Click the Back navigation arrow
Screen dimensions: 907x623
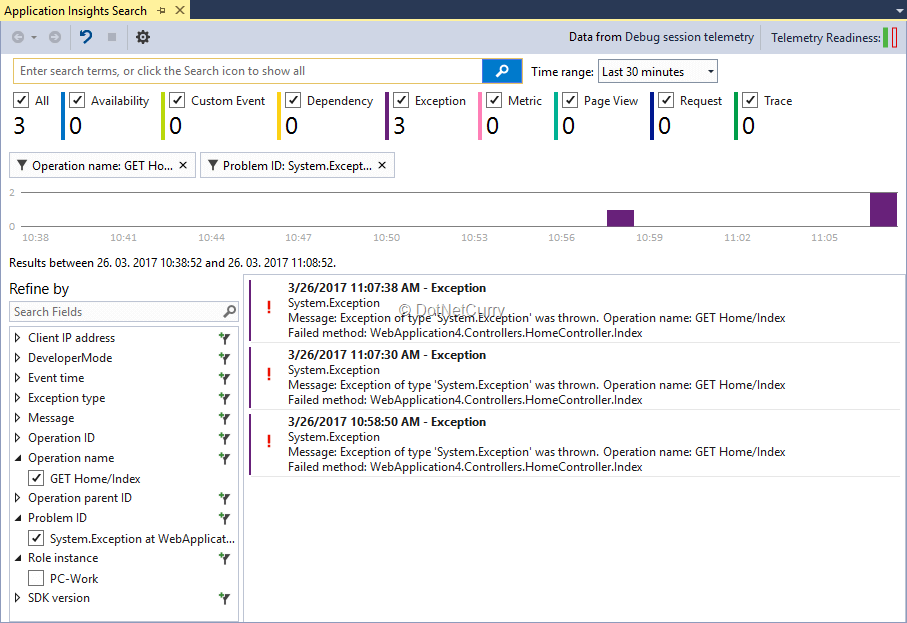18,37
